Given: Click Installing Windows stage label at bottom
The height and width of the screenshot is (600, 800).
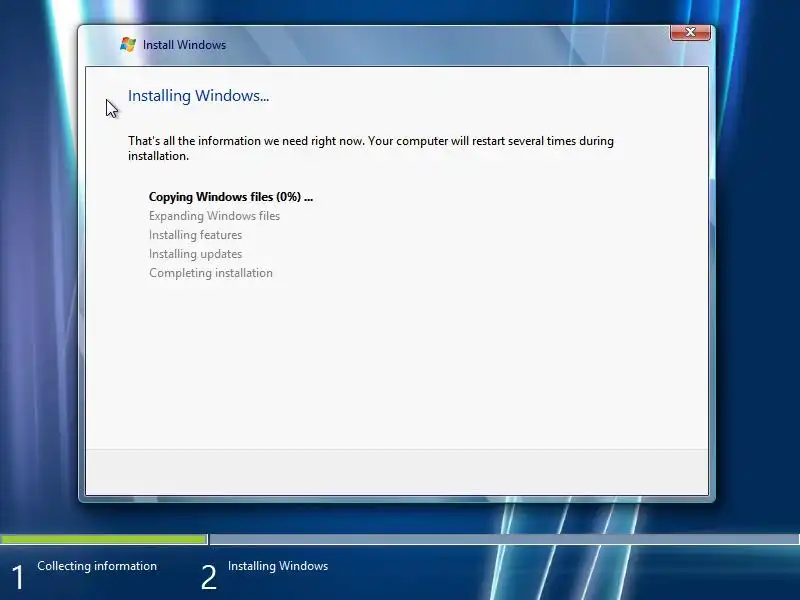Looking at the screenshot, I should tap(278, 566).
